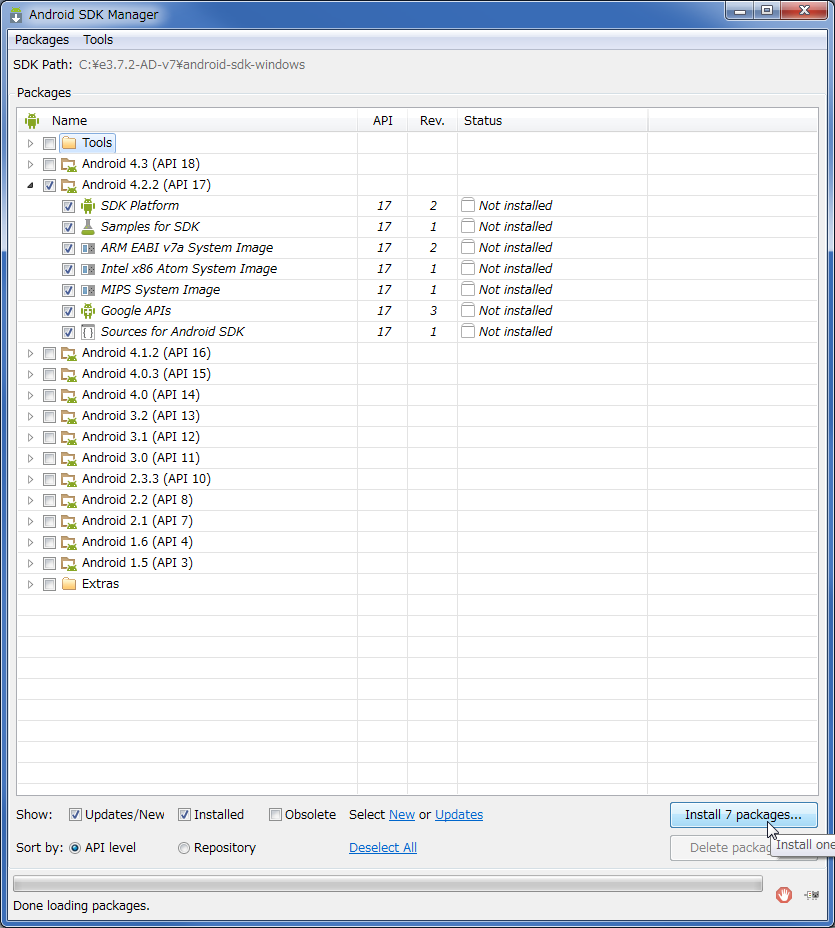Click the New selection link
The height and width of the screenshot is (928, 835).
point(402,815)
